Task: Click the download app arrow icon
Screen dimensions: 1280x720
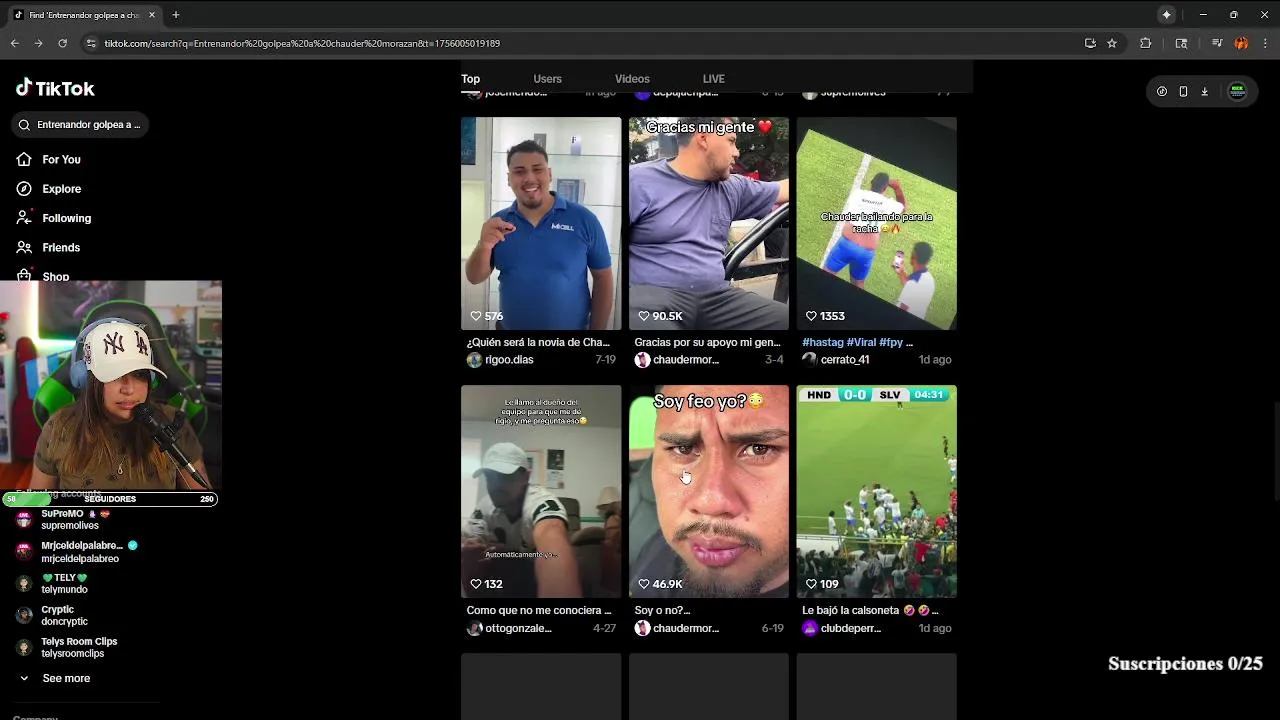Action: click(1205, 91)
